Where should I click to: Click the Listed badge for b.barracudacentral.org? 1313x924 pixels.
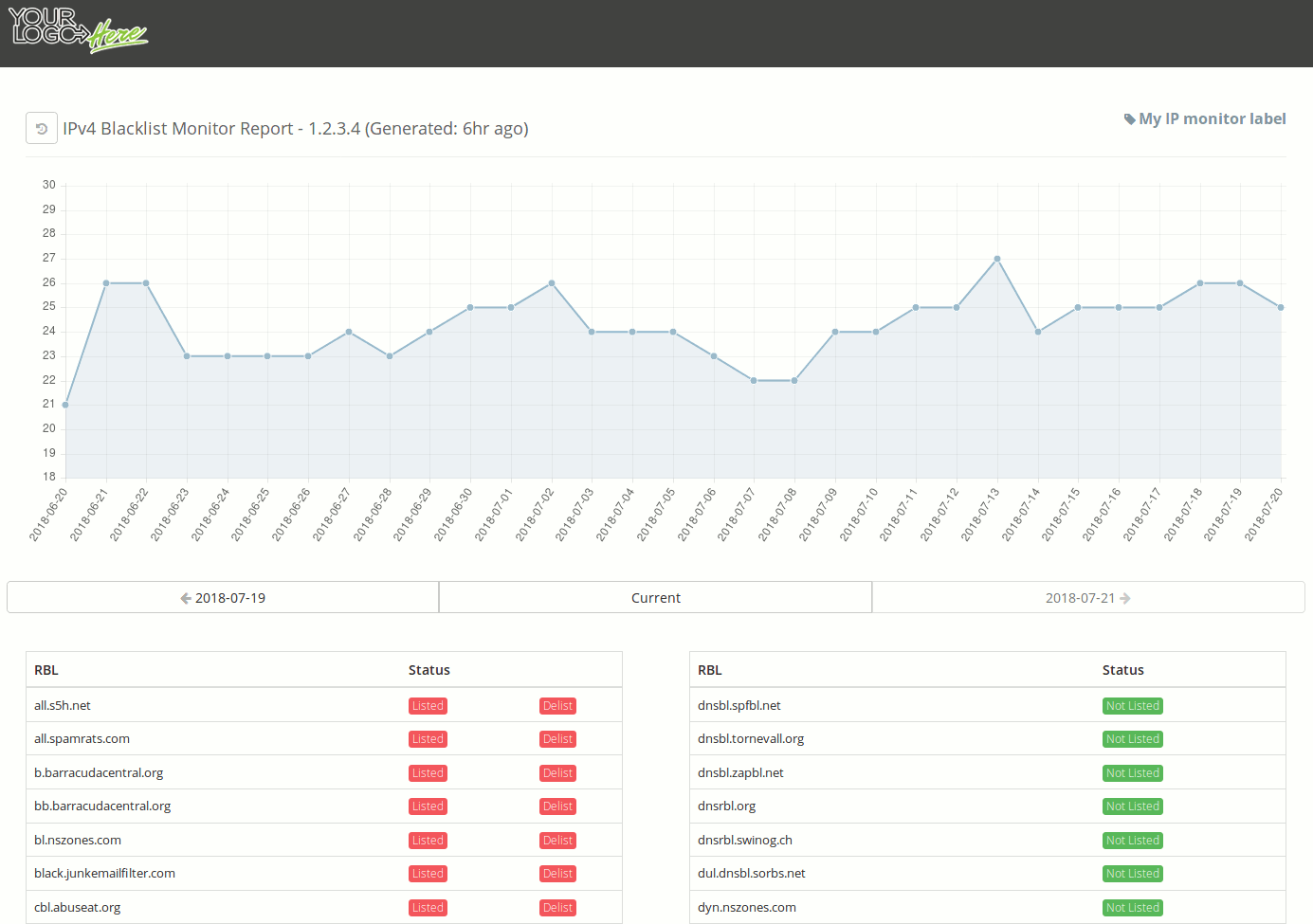click(x=428, y=772)
